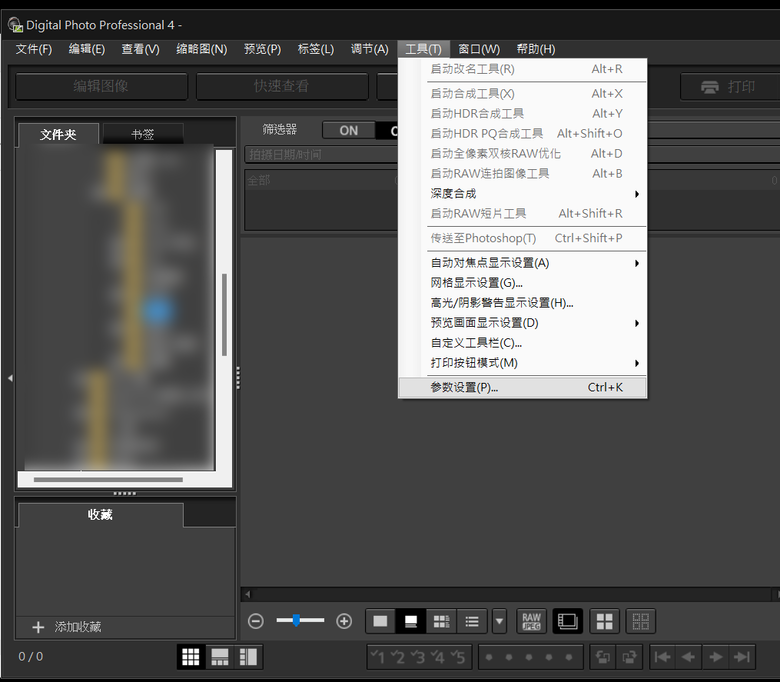Screen dimensions: 780x682
Task: Click the thumbnail zoom-out minus icon
Action: tap(256, 621)
